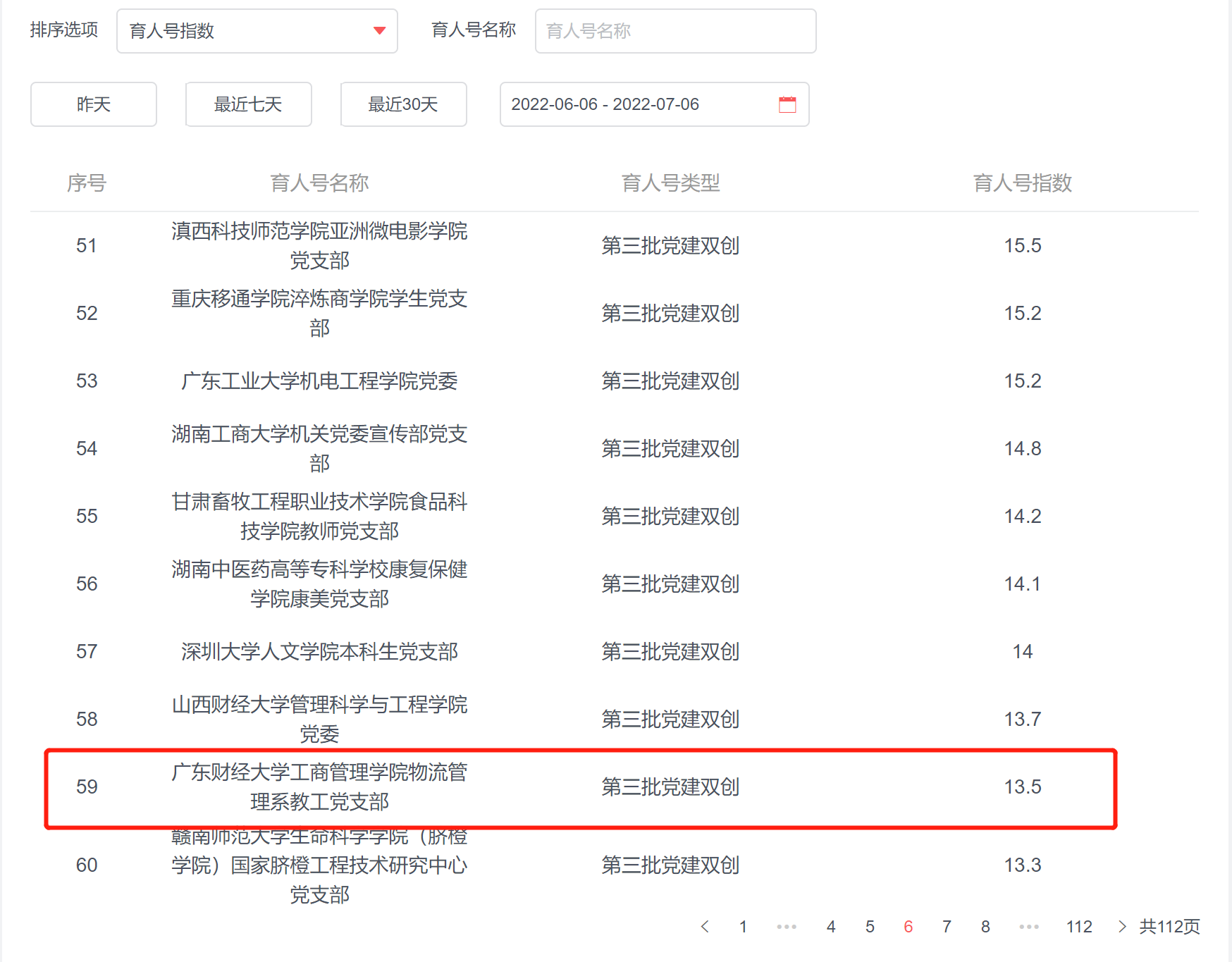Go to last page 112
The image size is (1232, 962).
point(1079,926)
